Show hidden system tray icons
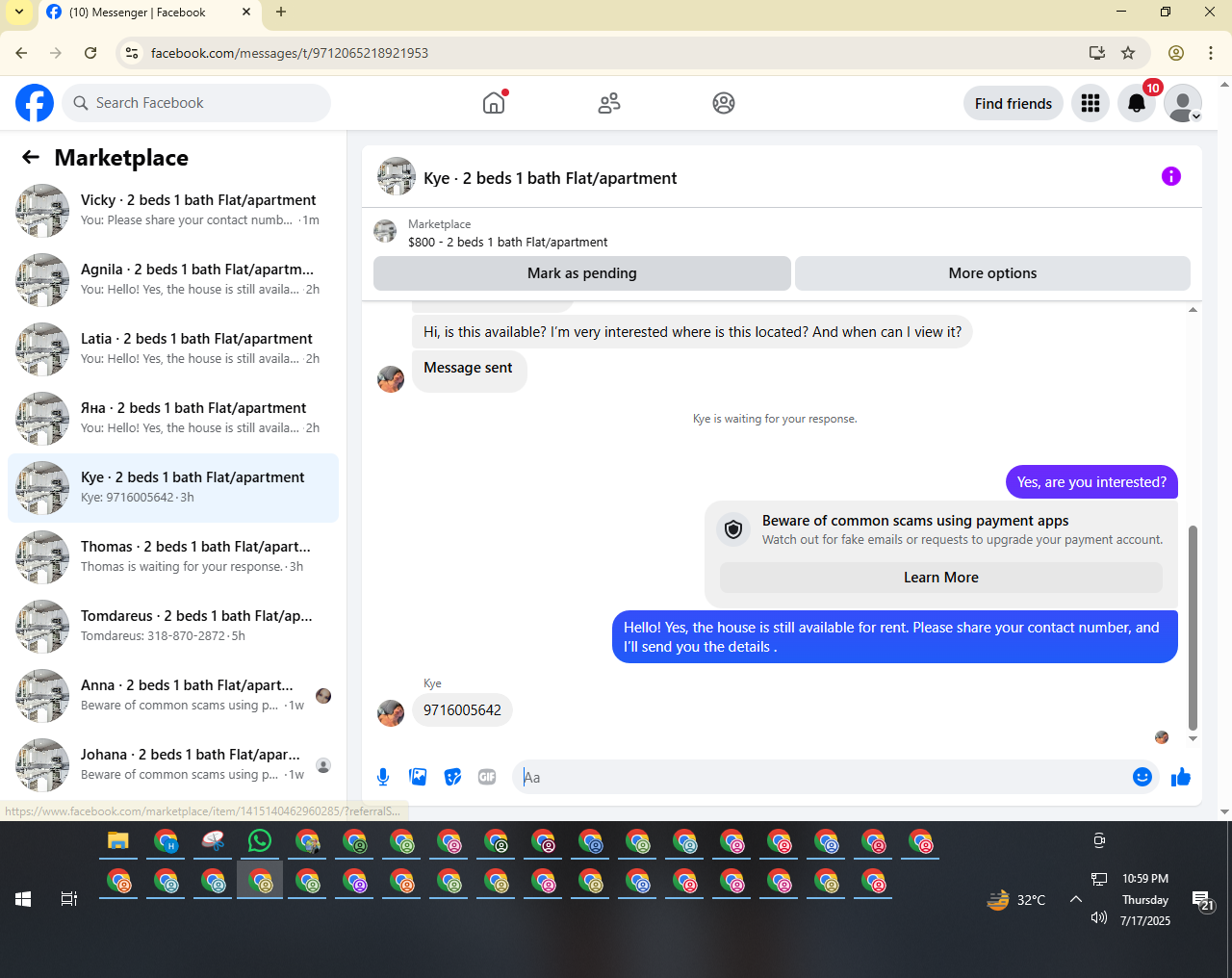1232x978 pixels. click(1076, 899)
